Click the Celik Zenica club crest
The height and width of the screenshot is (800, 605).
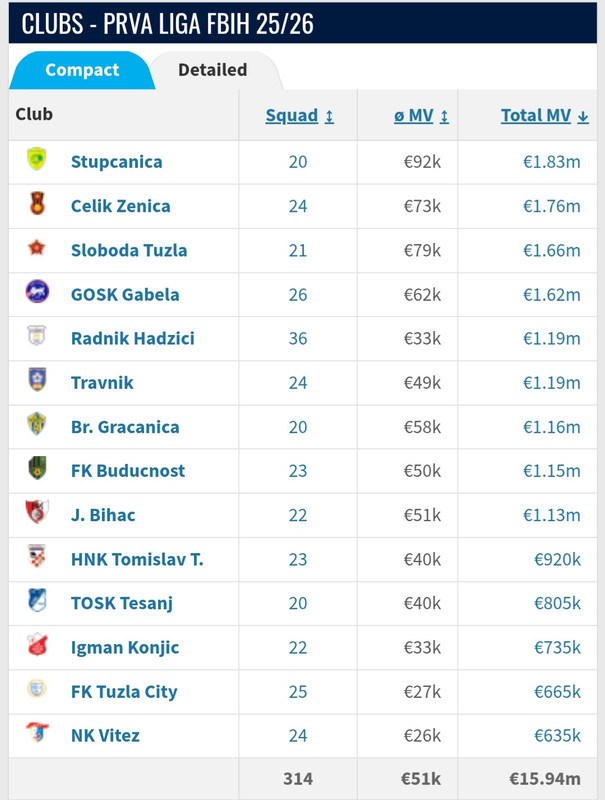click(37, 203)
